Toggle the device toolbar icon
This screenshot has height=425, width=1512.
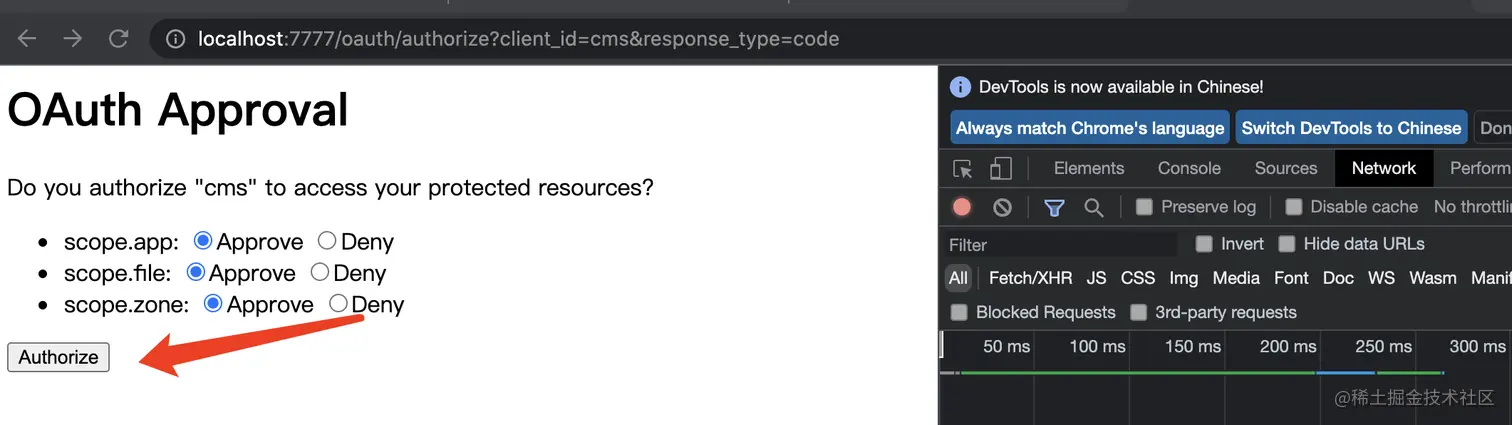1001,168
